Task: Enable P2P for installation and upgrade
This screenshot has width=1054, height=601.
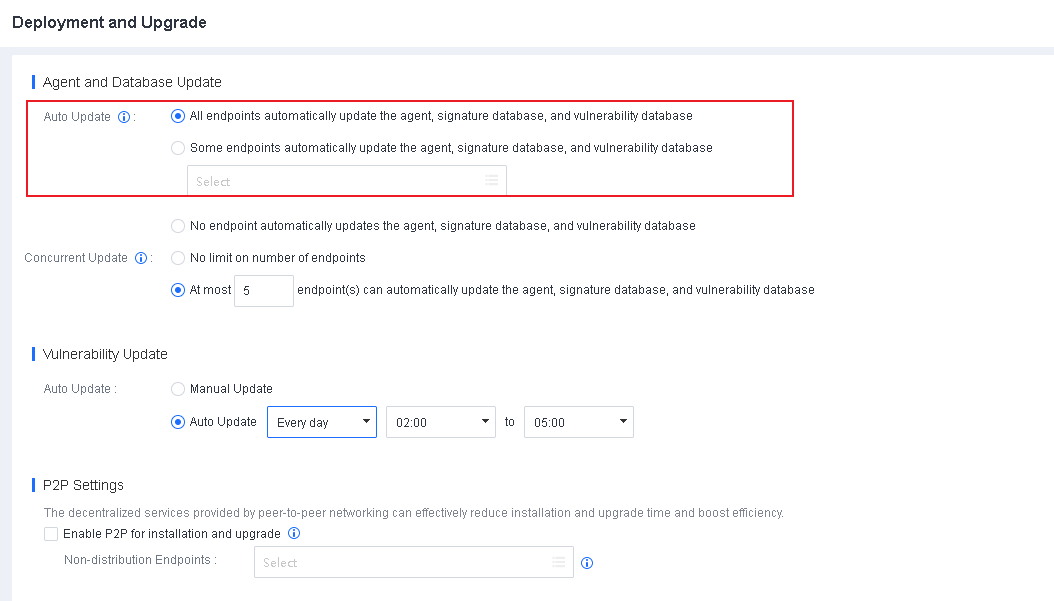Action: [51, 534]
